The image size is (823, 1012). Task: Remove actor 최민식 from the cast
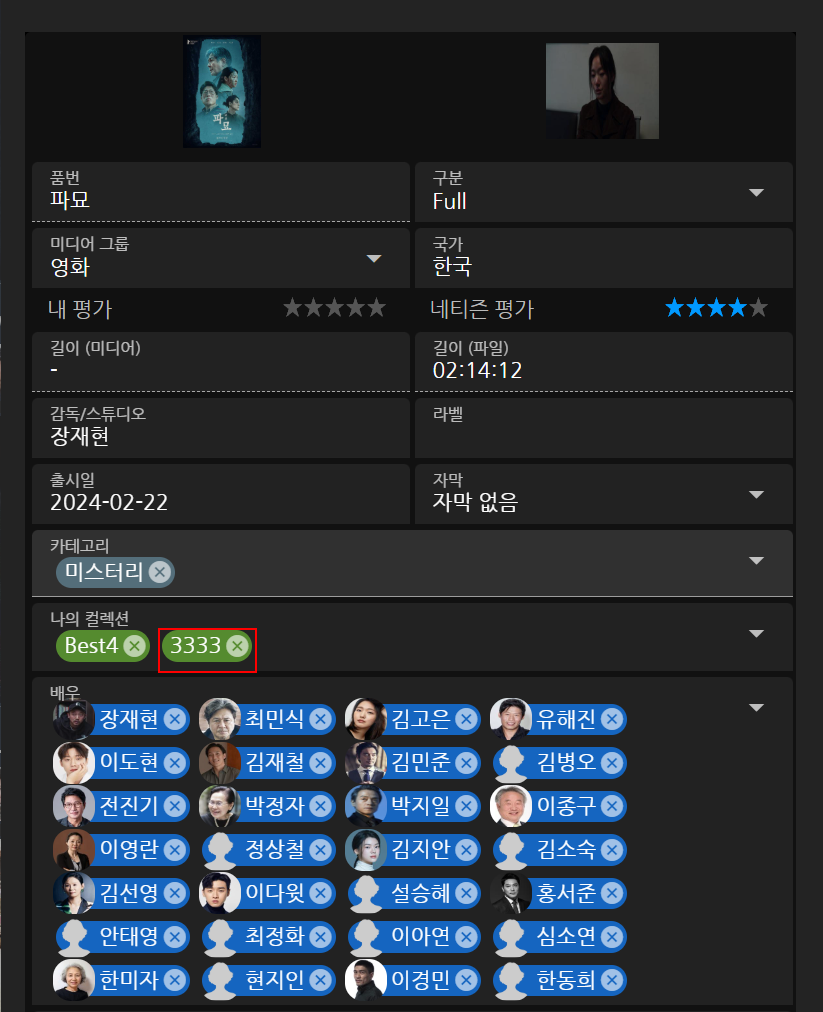320,719
